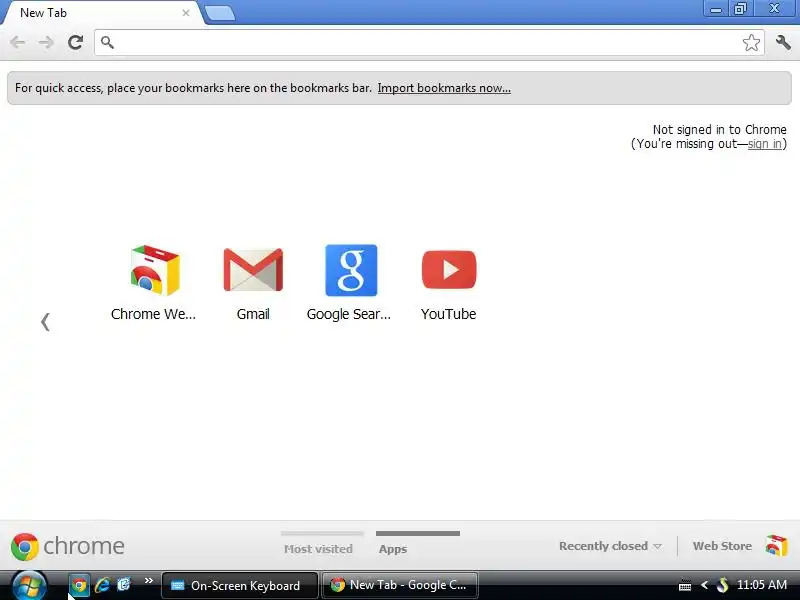The height and width of the screenshot is (600, 800).
Task: Click the Web Store bag icon in footer
Action: coord(776,546)
